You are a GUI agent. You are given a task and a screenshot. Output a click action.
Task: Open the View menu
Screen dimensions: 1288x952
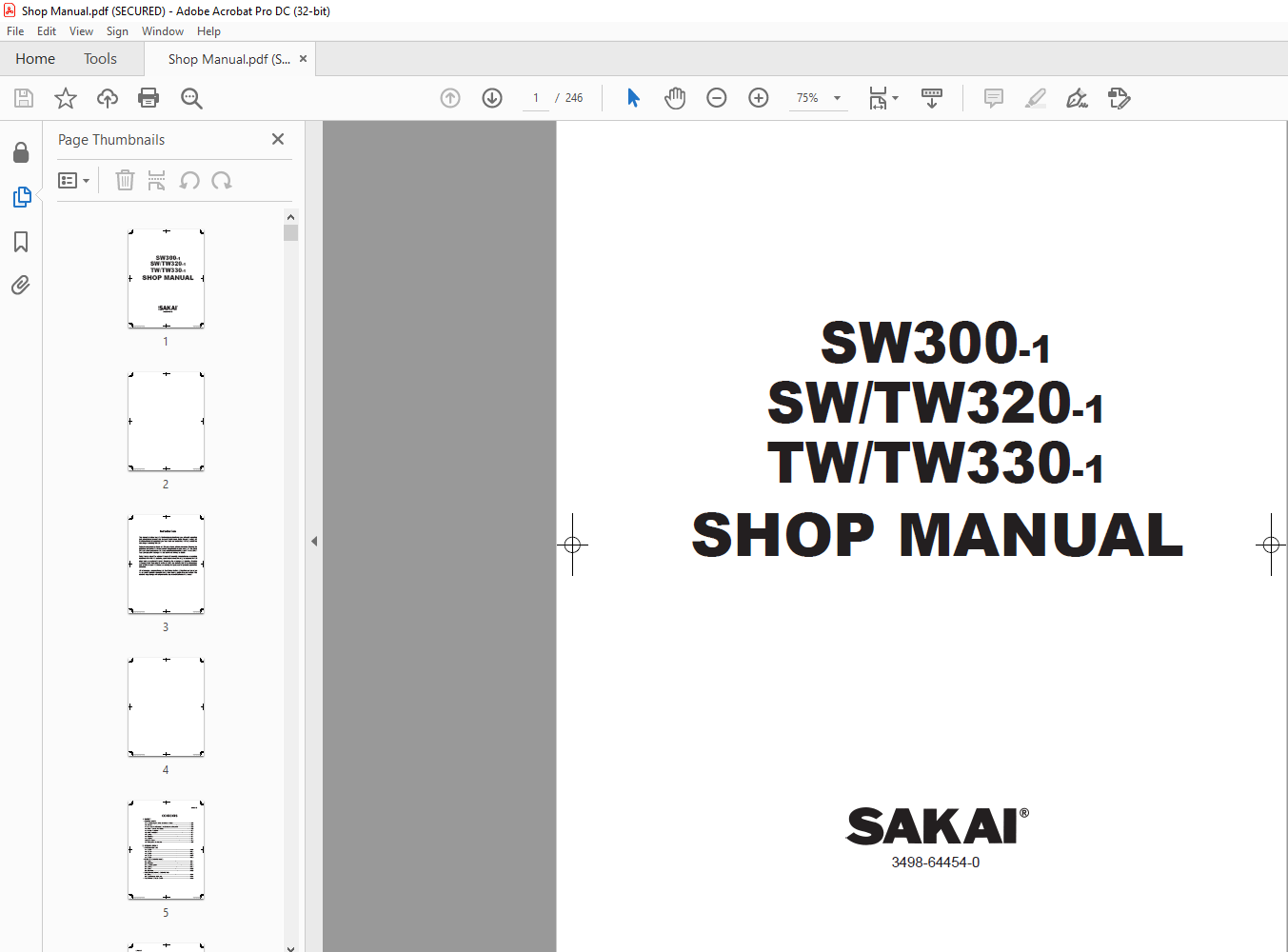coord(81,31)
